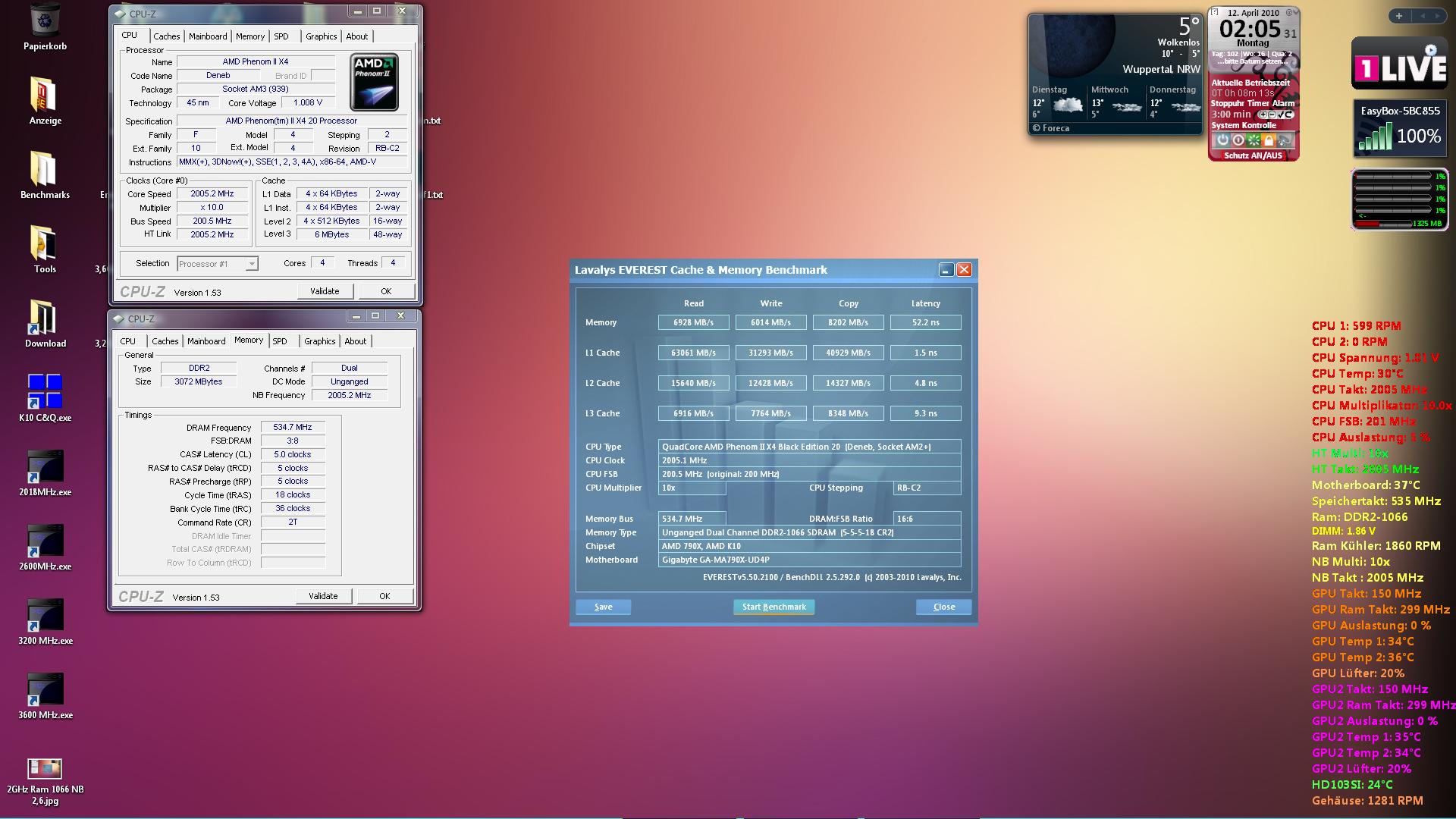The height and width of the screenshot is (819, 1456).
Task: Open the Memory tab in upper CPU-Z window
Action: pyautogui.click(x=250, y=36)
